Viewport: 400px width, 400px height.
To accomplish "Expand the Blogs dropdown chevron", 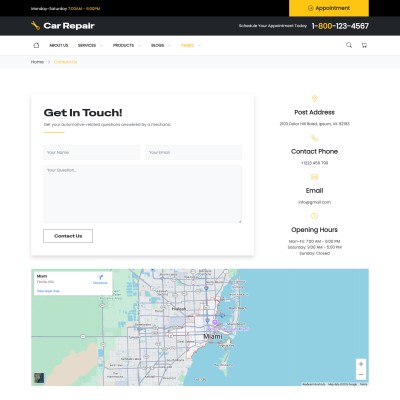I will (x=169, y=46).
